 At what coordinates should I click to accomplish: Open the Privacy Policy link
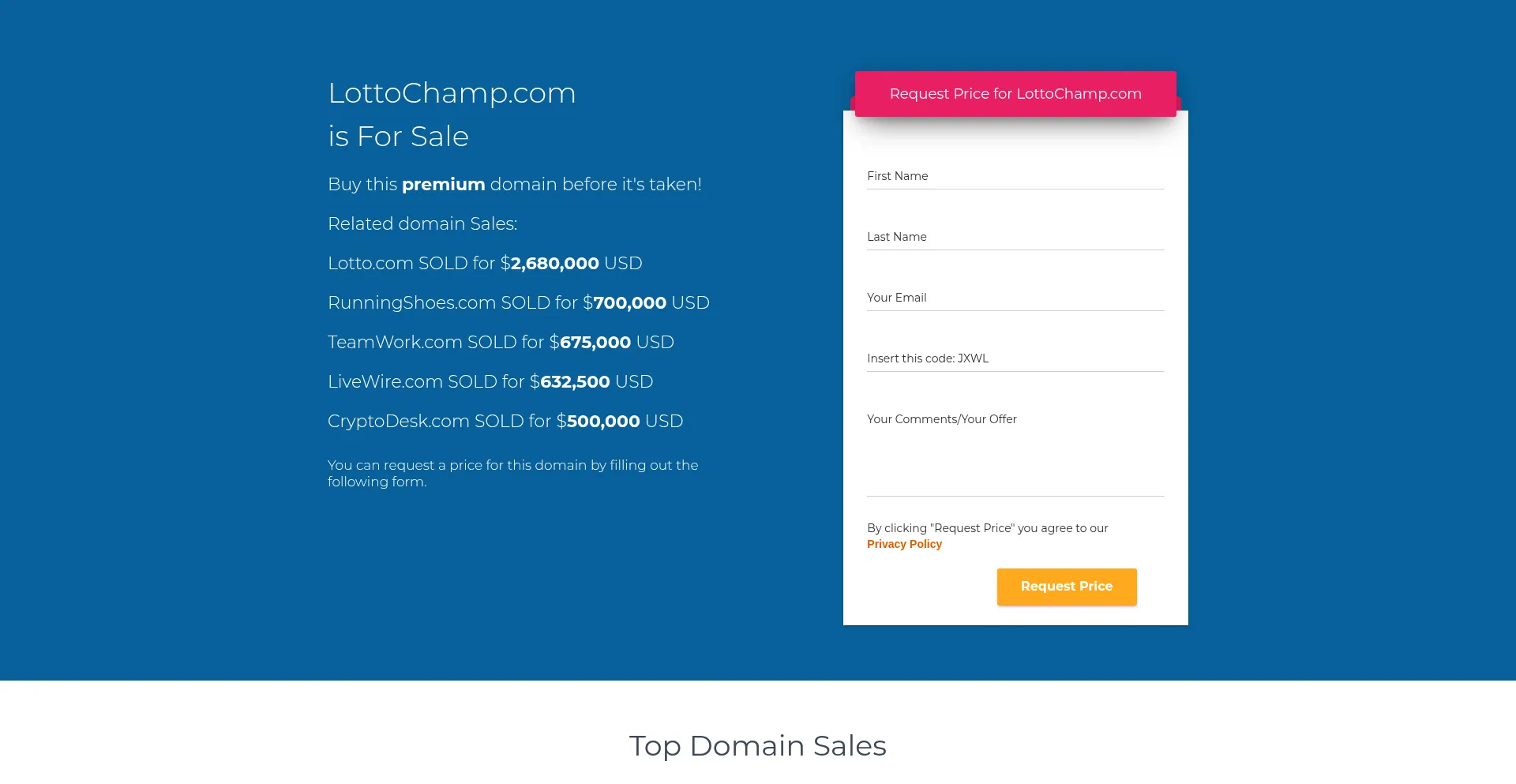904,544
